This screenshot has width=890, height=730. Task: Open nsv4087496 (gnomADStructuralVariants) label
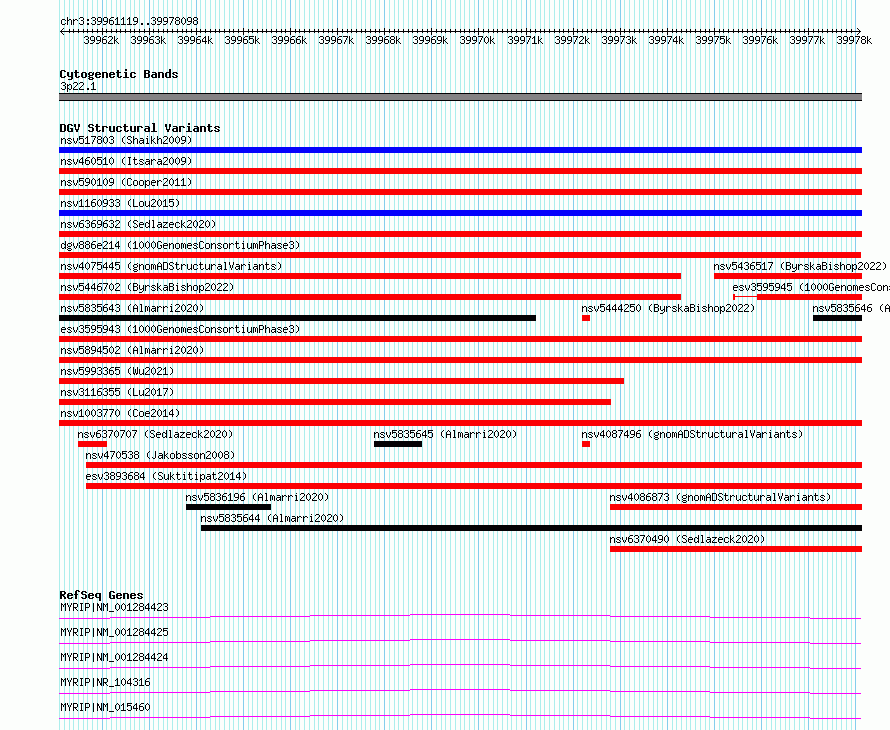coord(692,434)
